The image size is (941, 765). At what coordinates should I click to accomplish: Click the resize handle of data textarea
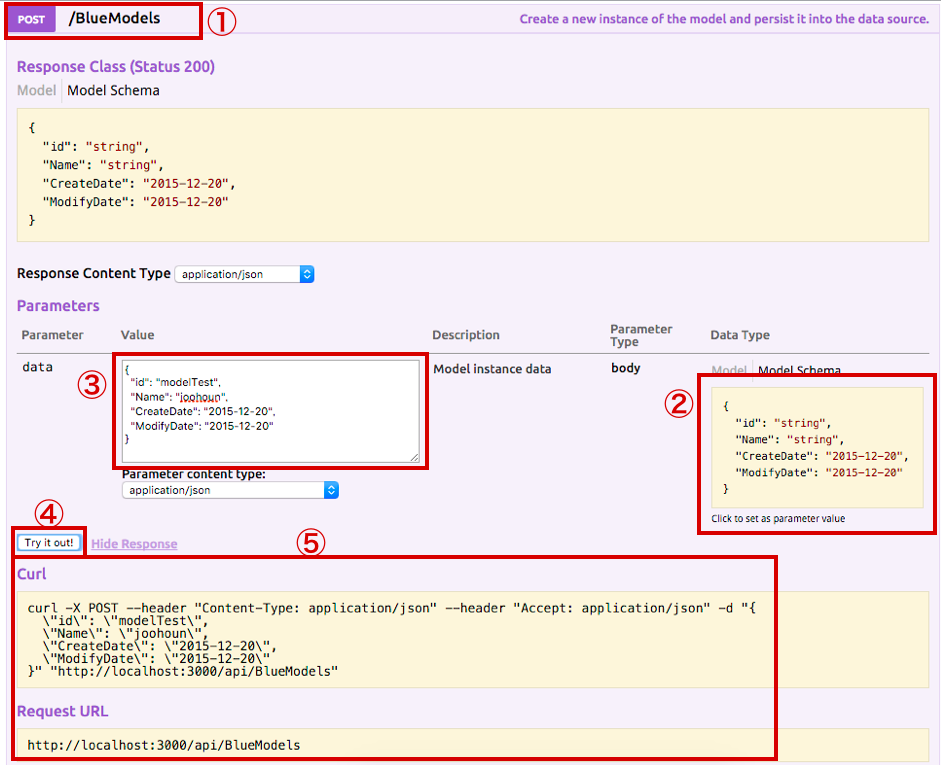point(415,457)
